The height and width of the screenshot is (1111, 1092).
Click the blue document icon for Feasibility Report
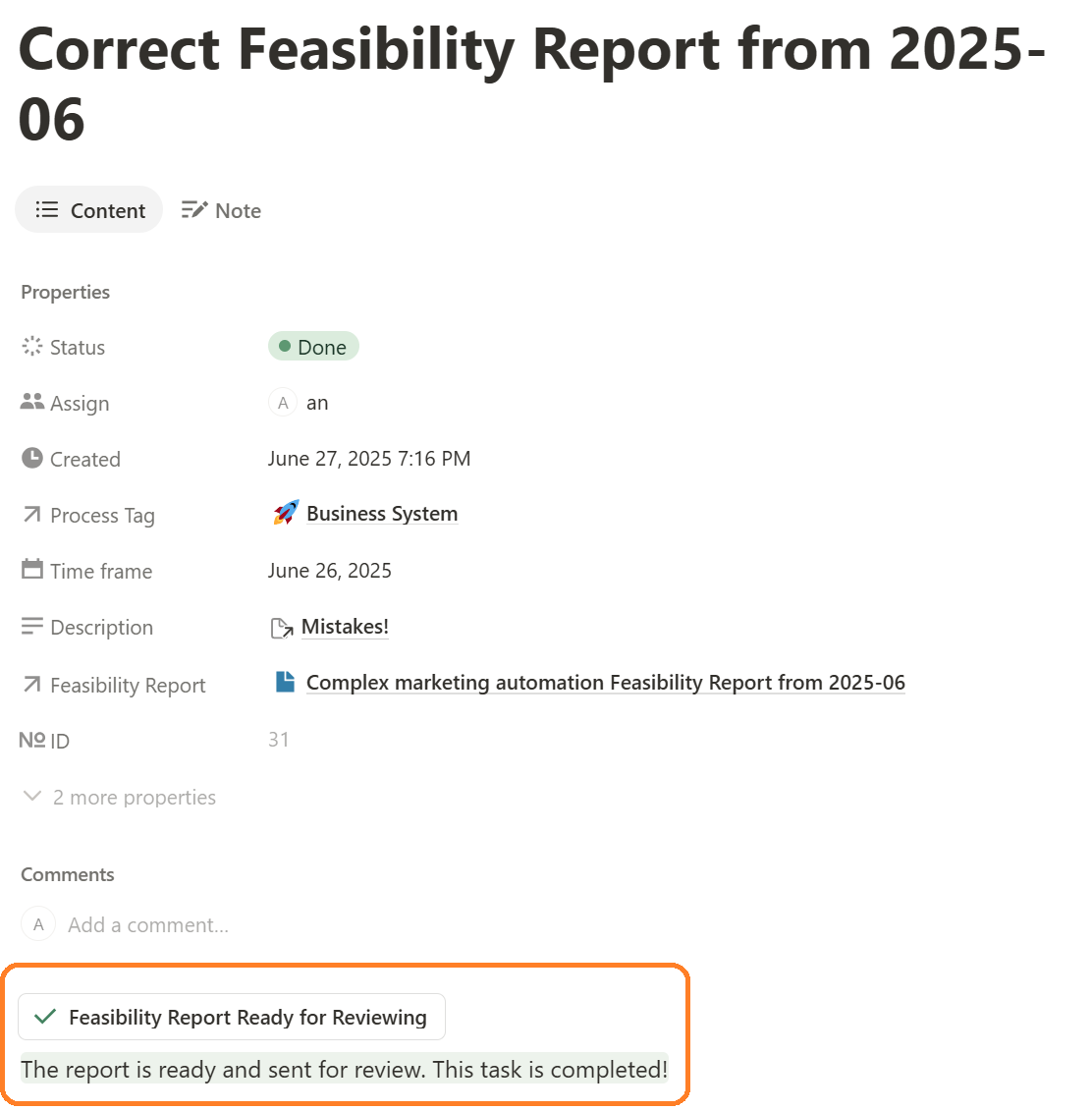click(285, 682)
